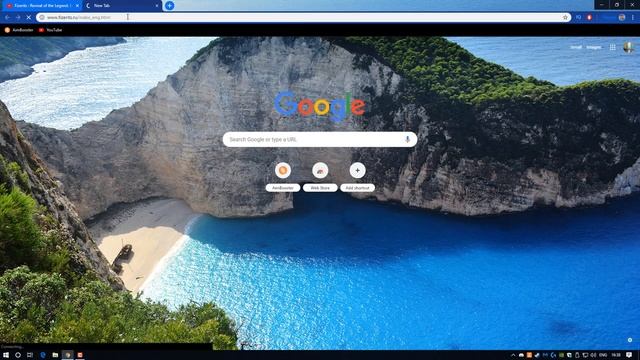Image resolution: width=640 pixels, height=360 pixels.
Task: Bookmark this page with the star icon
Action: click(565, 18)
